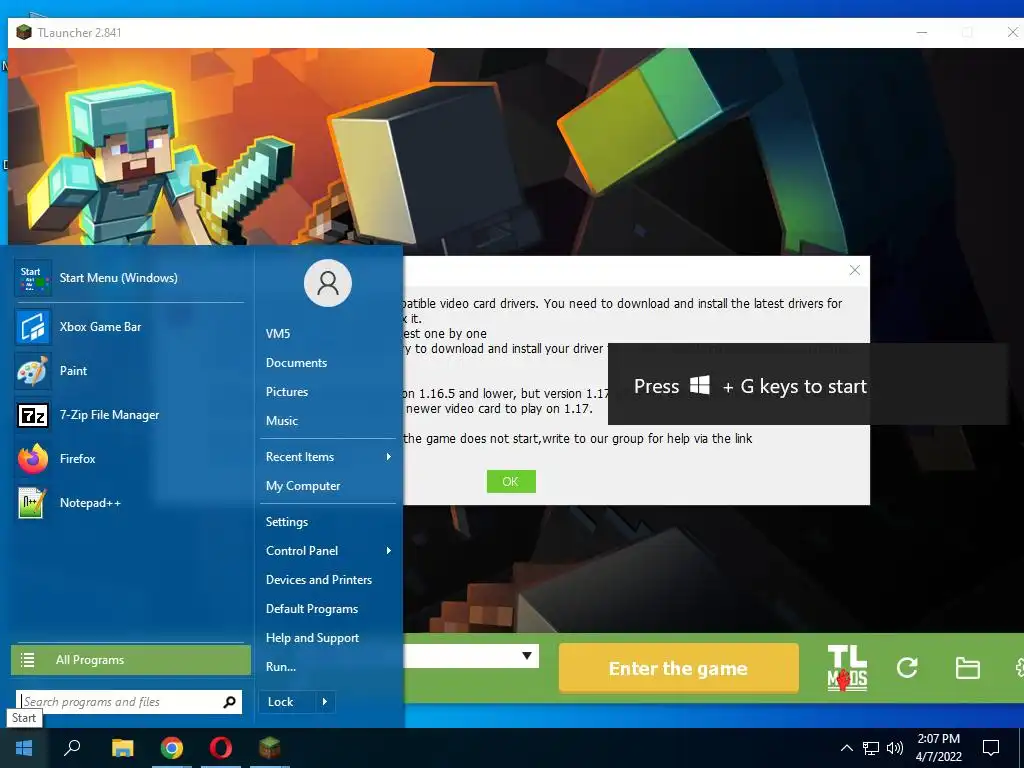This screenshot has width=1024, height=768.
Task: Open Pictures from start menu
Action: [287, 392]
